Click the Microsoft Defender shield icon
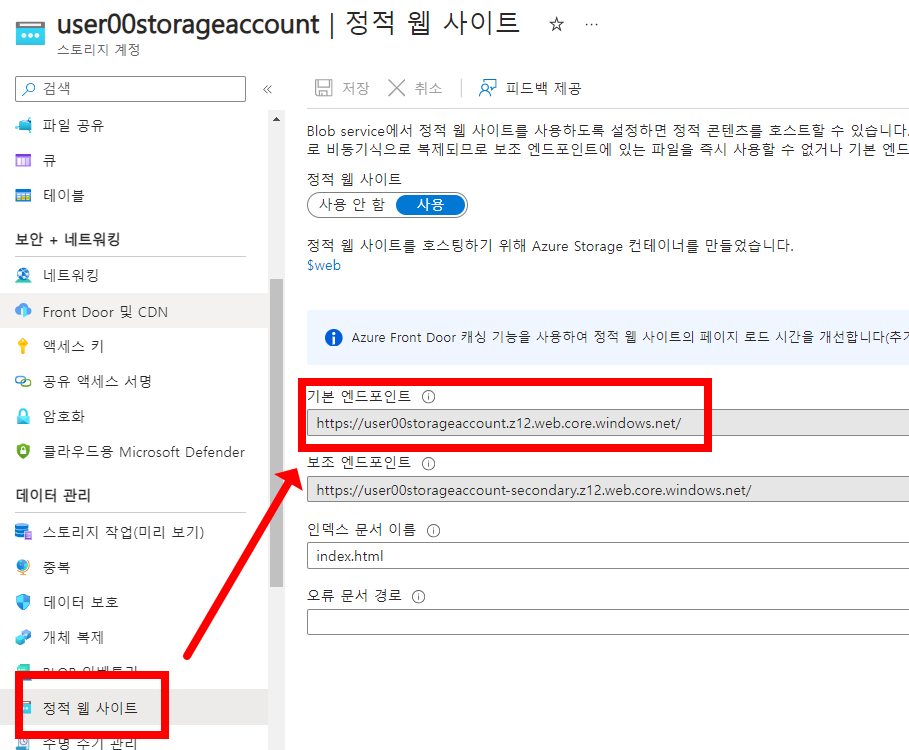This screenshot has width=909, height=750. (x=23, y=452)
